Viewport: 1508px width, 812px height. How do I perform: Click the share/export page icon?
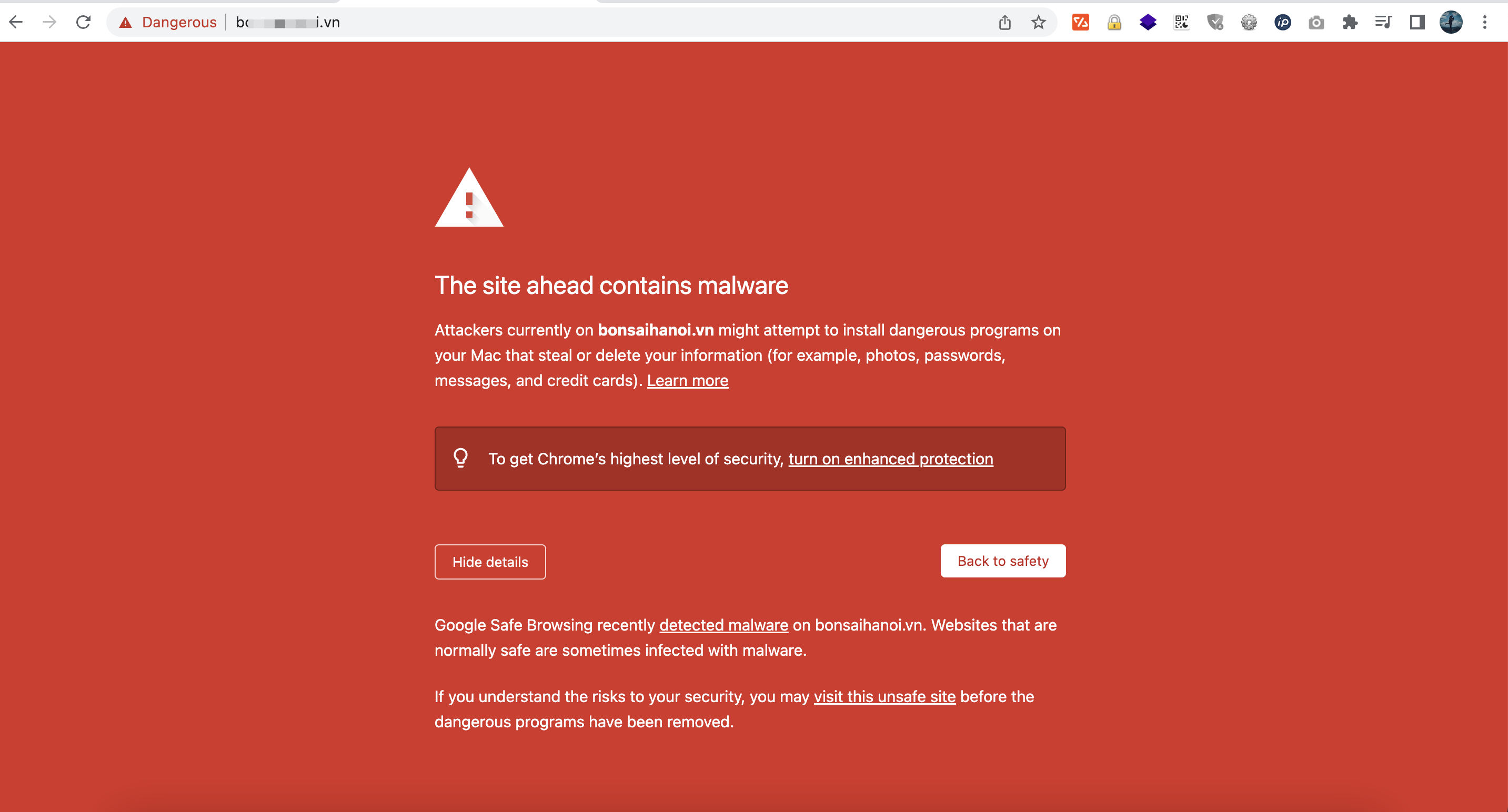(1005, 21)
